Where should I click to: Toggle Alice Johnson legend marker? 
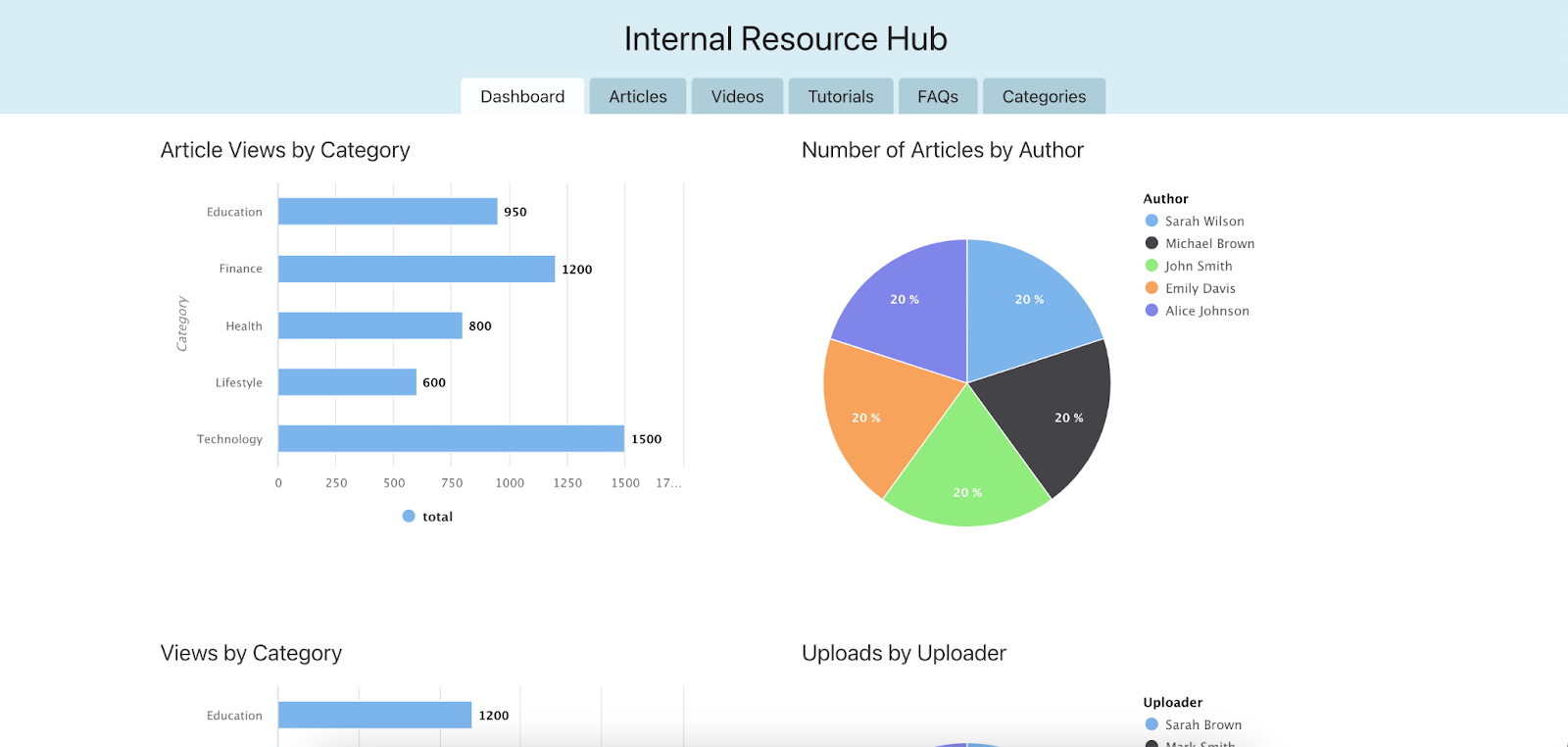click(x=1152, y=311)
